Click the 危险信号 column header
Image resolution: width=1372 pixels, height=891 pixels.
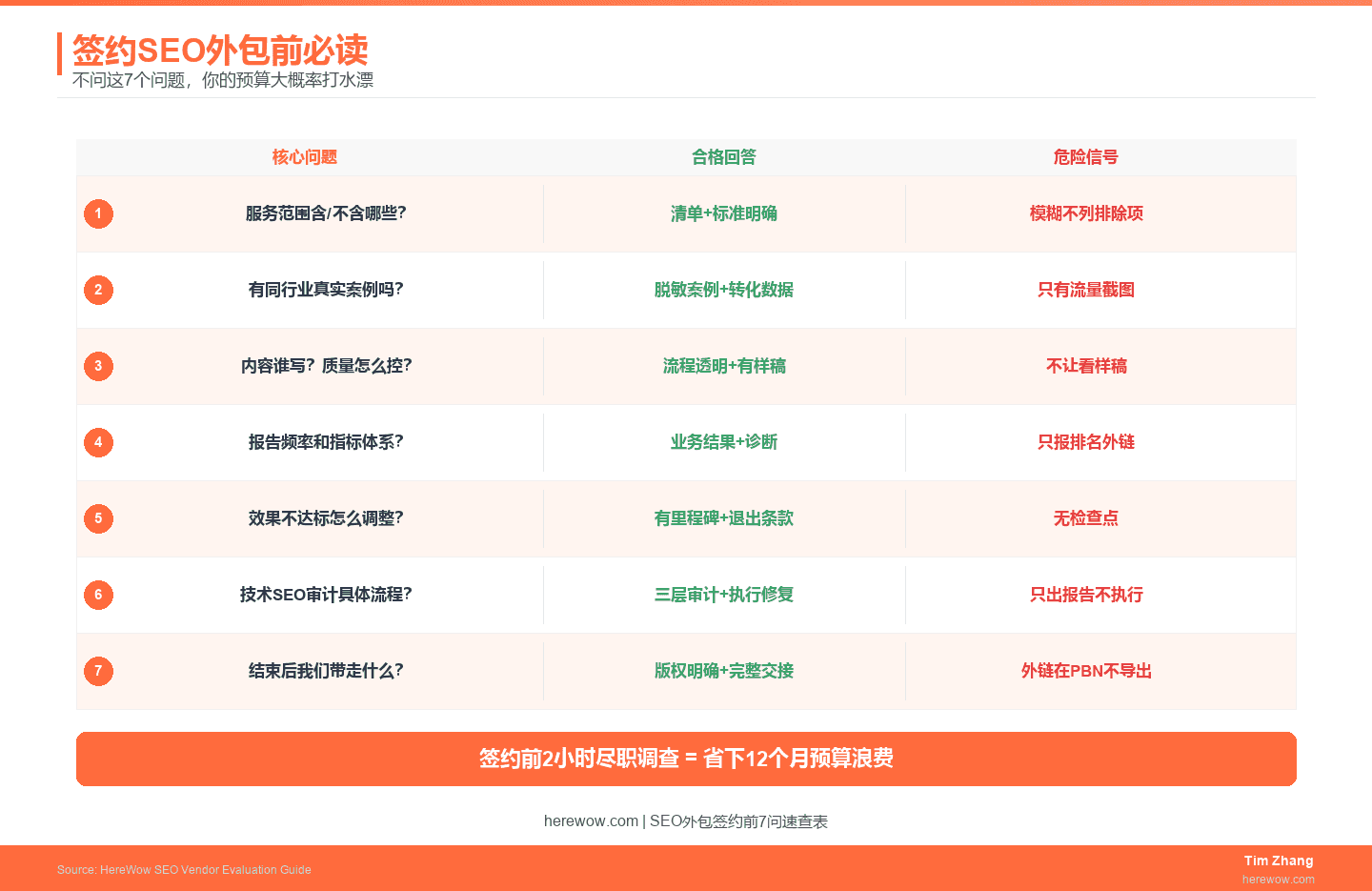coord(1086,157)
